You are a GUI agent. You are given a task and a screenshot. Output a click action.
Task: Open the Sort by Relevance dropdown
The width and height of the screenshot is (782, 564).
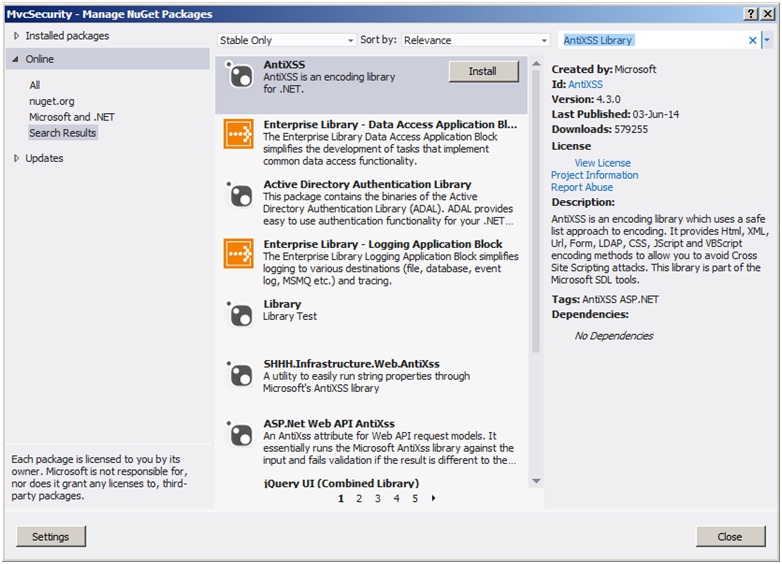(475, 40)
